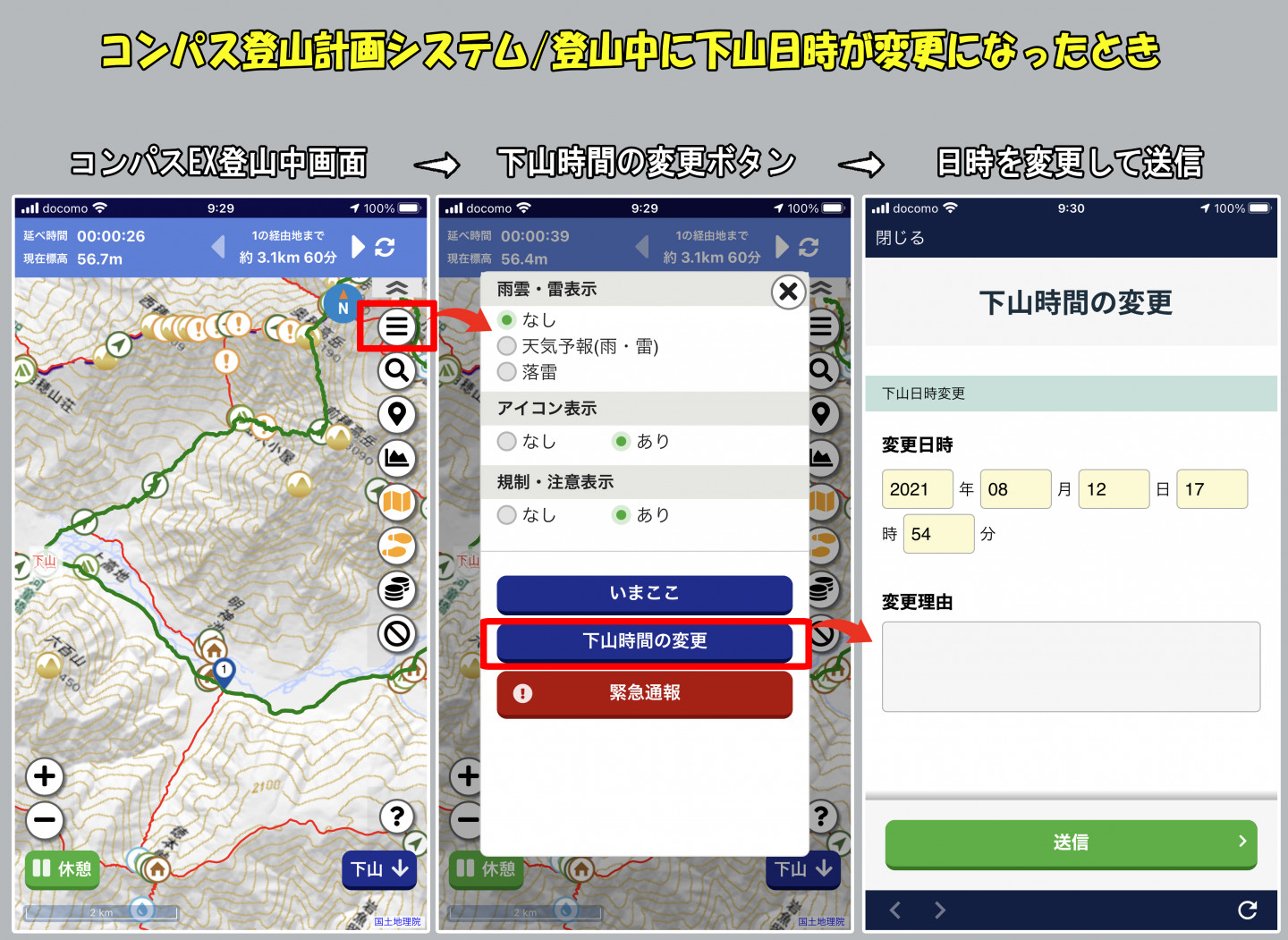Tap the 下山時間の変更 page heading on right screen
The height and width of the screenshot is (940, 1288).
pos(1075,302)
